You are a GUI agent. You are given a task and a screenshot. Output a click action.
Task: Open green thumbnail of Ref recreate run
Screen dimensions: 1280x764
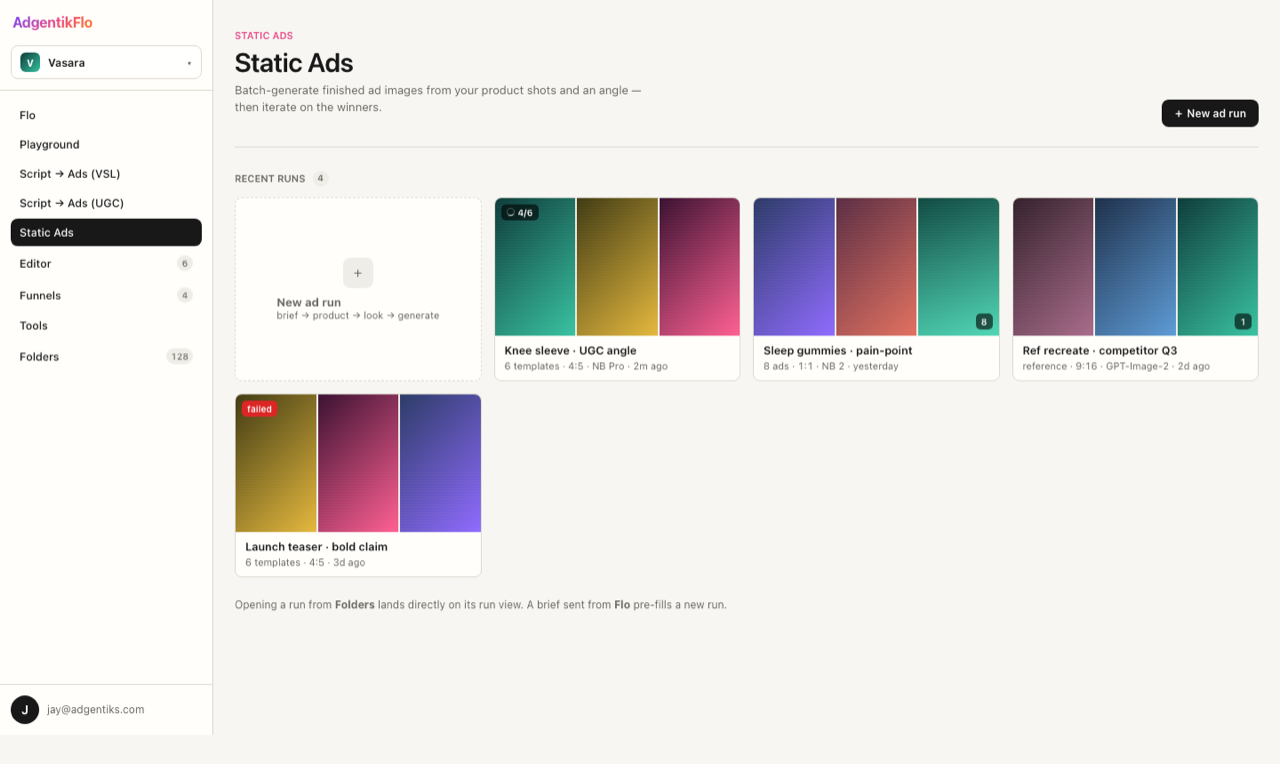(x=1218, y=267)
